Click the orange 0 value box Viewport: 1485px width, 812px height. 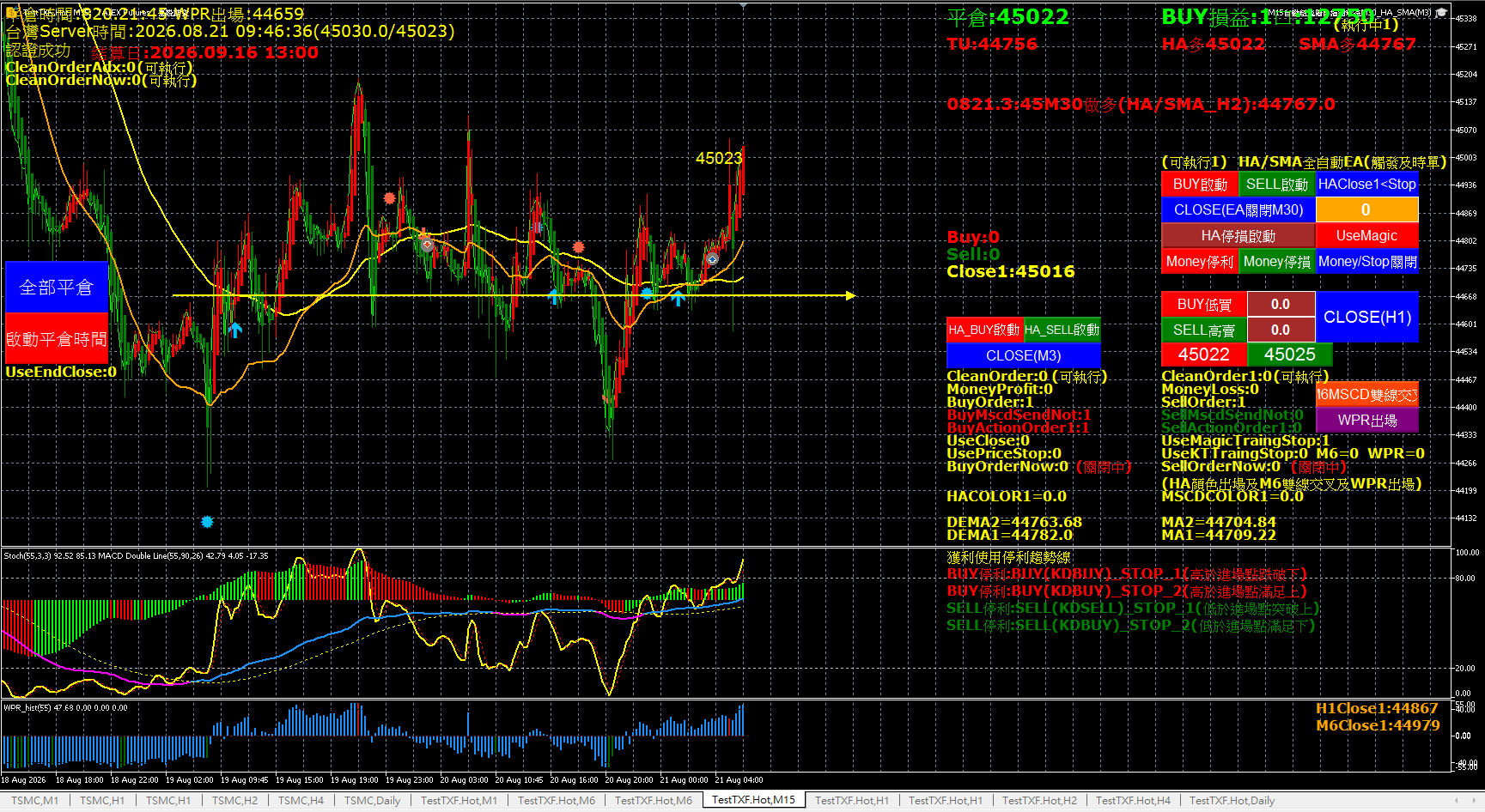click(1366, 210)
